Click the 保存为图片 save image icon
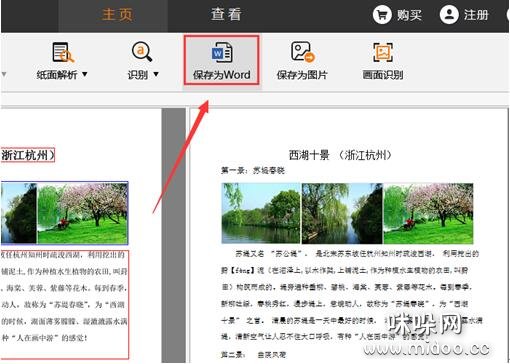510x364 pixels. pyautogui.click(x=302, y=52)
